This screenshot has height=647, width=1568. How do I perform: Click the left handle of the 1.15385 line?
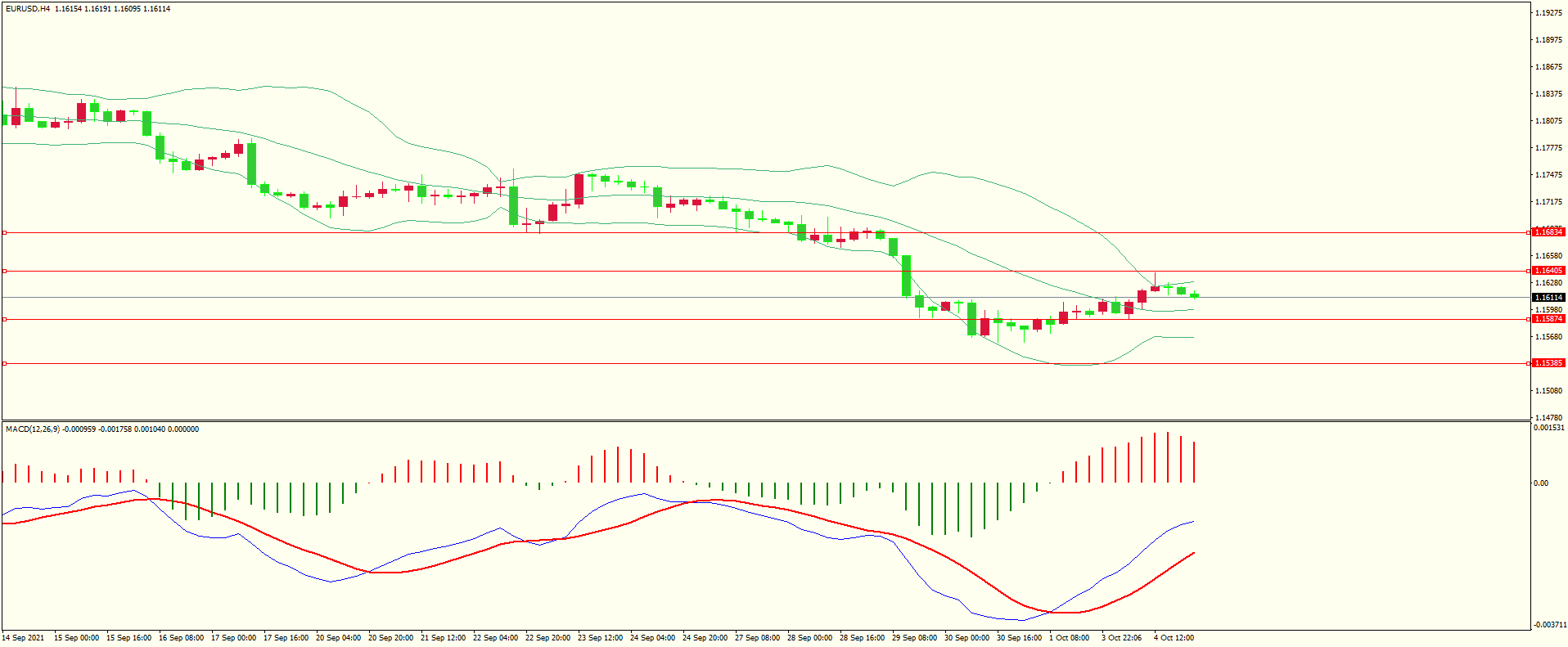[4, 363]
